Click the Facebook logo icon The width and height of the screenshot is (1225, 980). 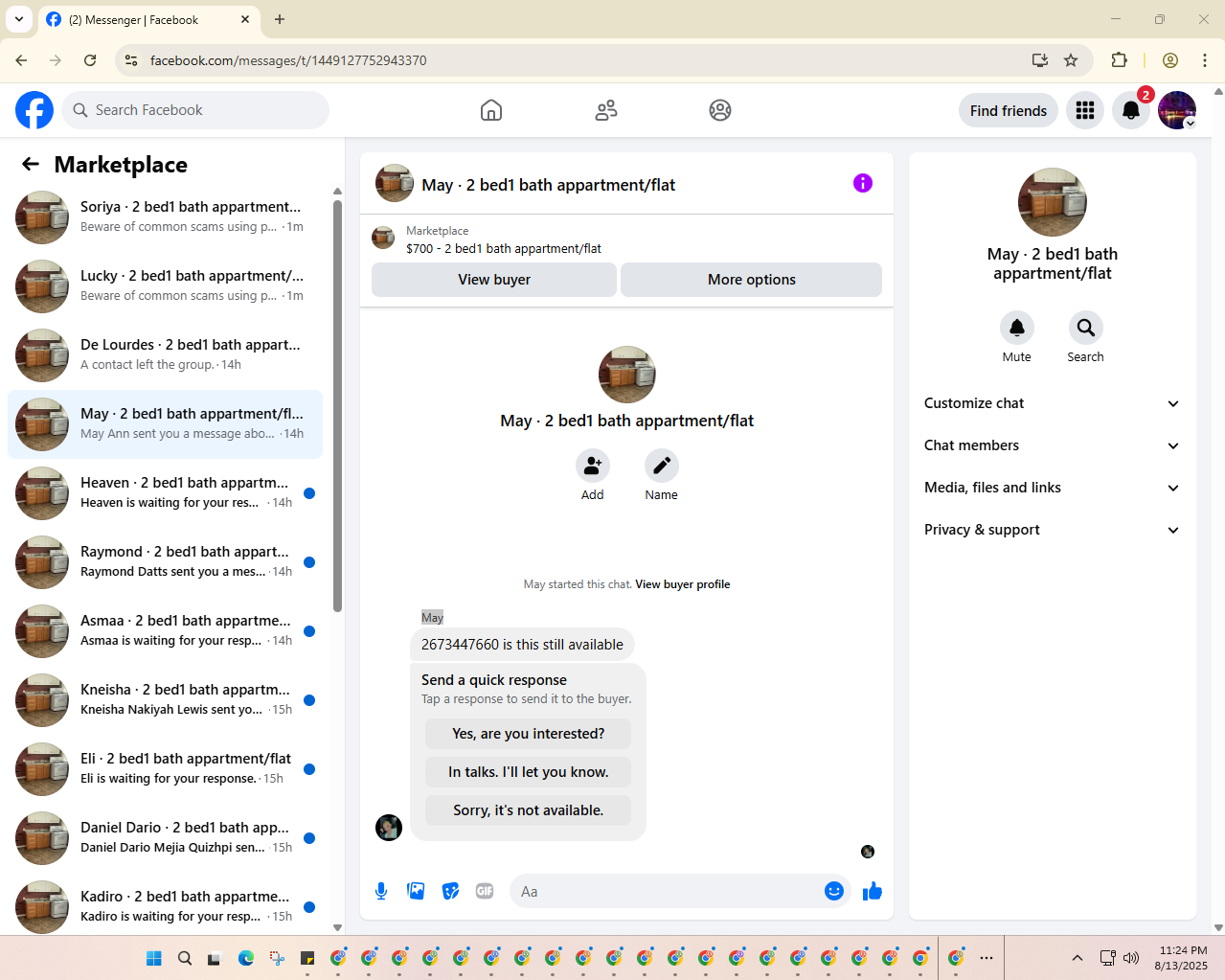click(34, 110)
